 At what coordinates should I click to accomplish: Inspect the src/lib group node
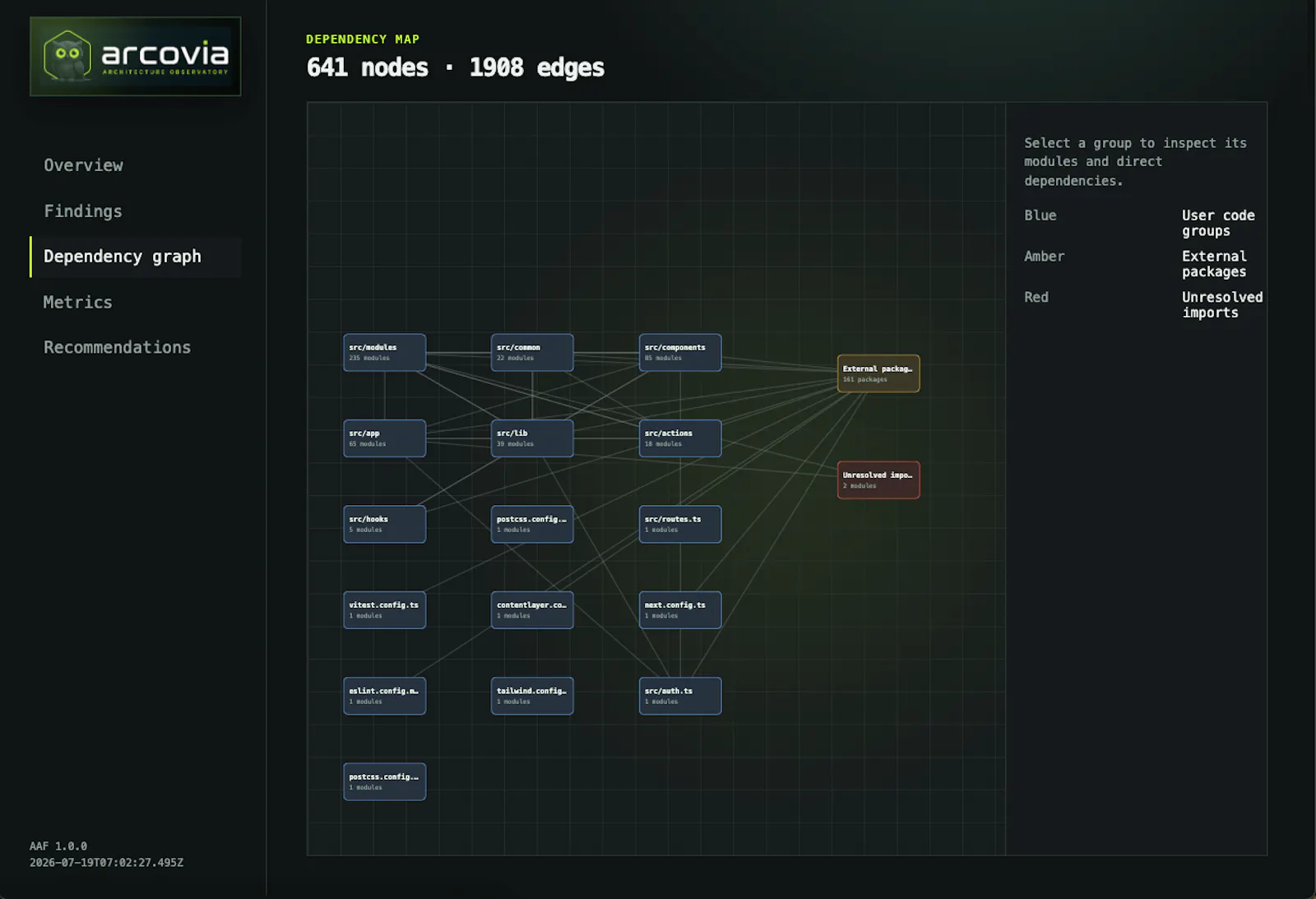(532, 438)
